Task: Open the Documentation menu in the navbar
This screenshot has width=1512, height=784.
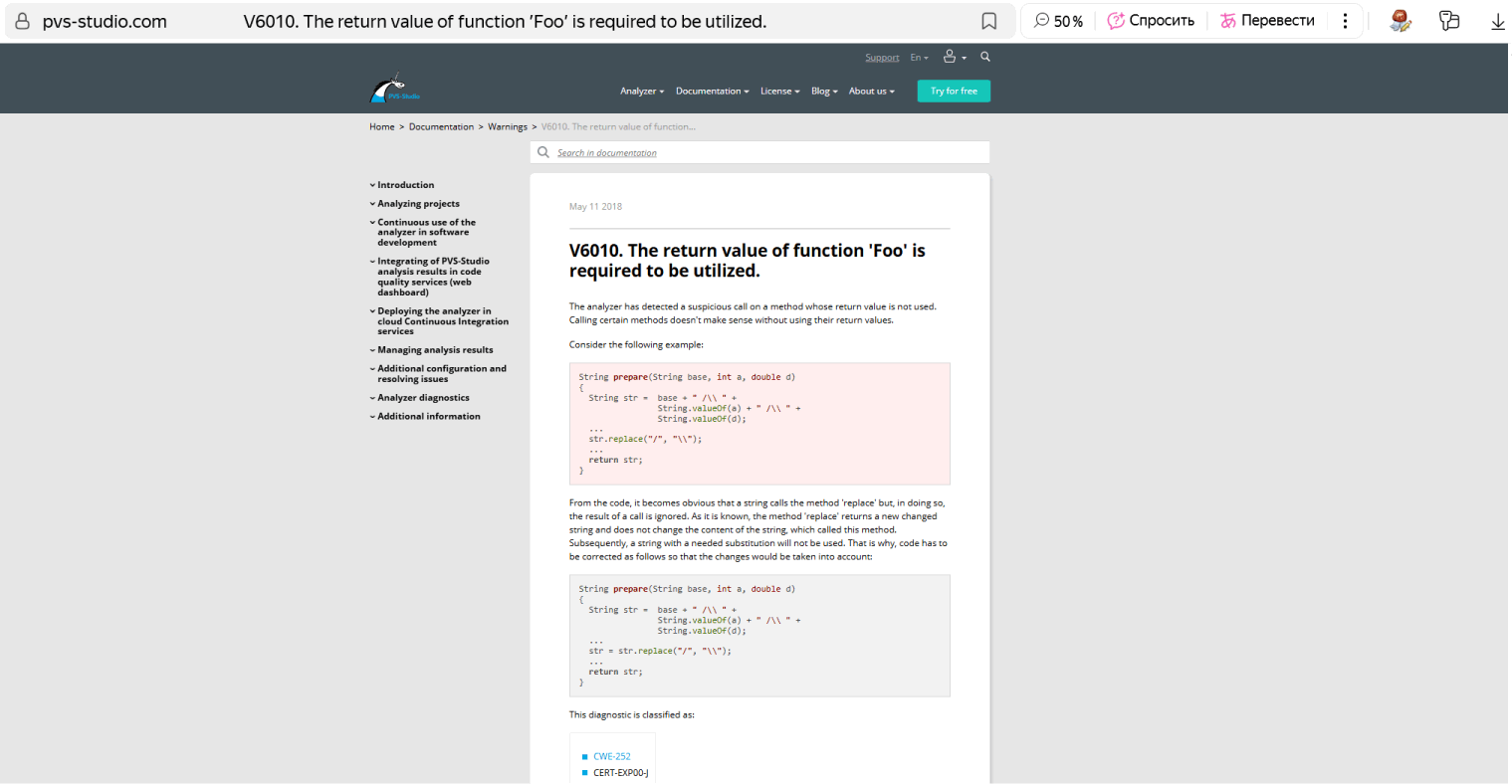Action: (x=711, y=91)
